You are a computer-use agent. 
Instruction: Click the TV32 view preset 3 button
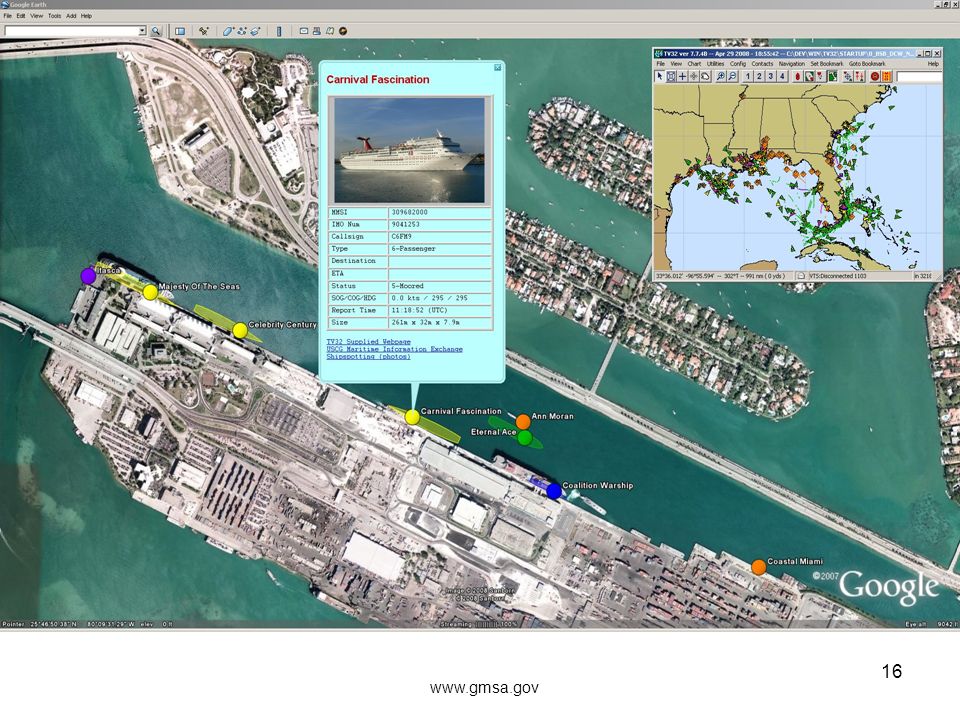pos(770,76)
